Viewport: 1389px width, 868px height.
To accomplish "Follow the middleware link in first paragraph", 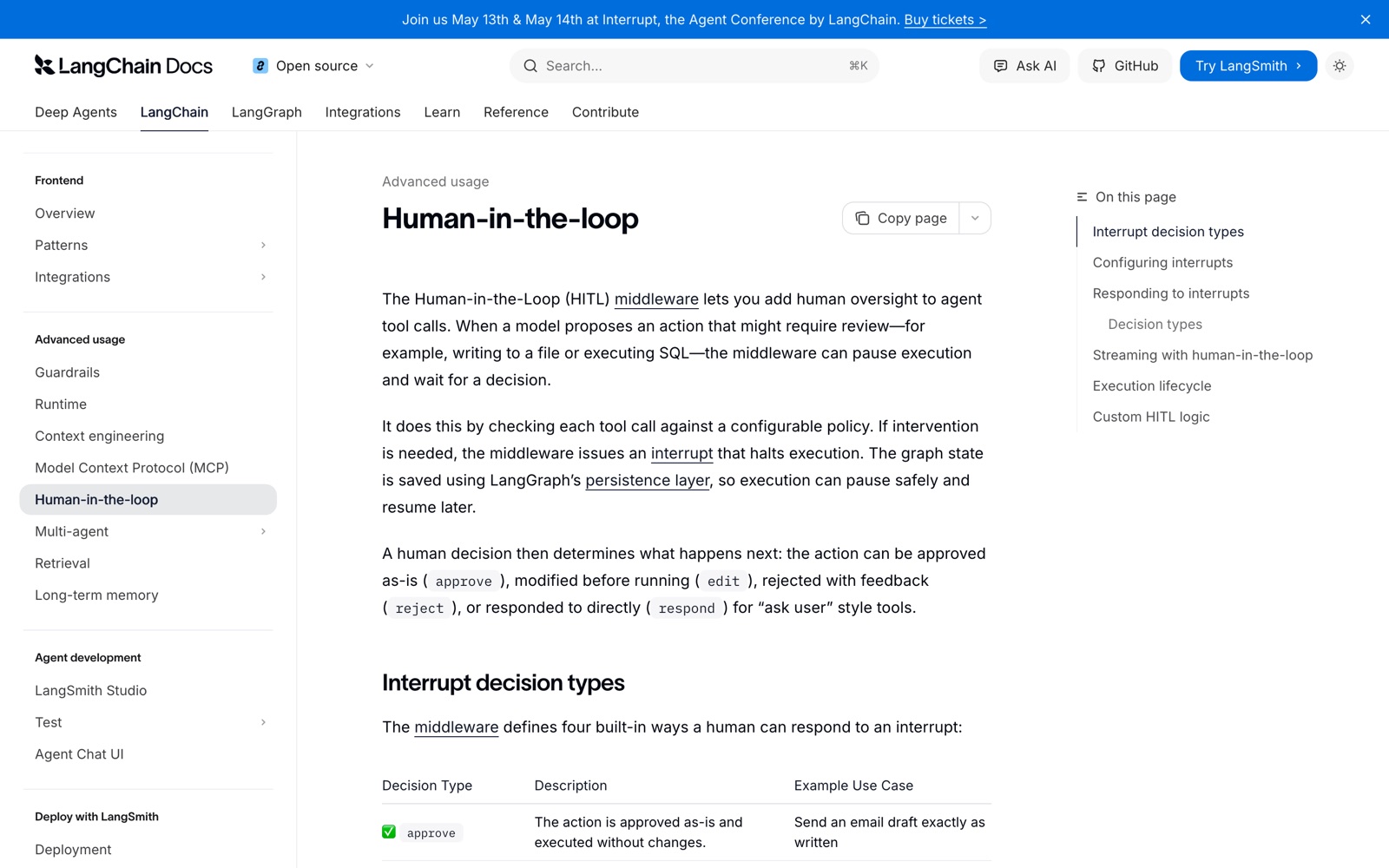I will [x=656, y=299].
